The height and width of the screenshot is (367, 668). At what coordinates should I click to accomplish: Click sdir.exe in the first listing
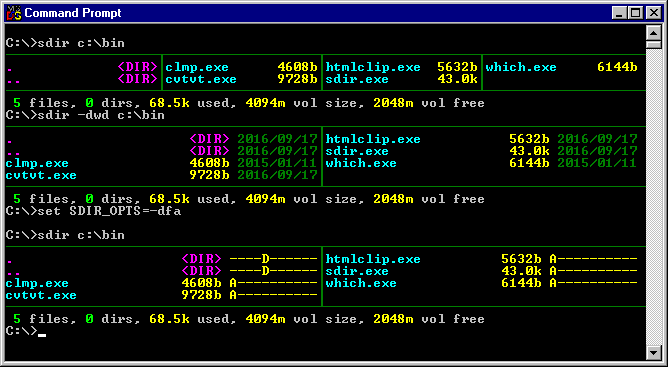pos(357,79)
